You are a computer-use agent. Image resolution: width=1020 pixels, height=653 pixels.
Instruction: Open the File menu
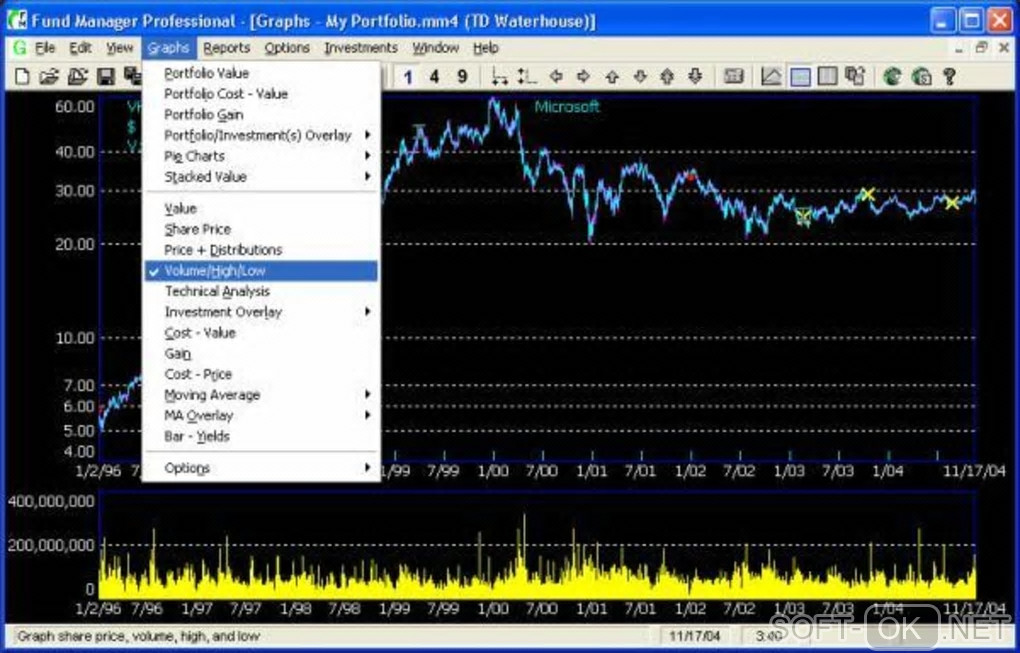(45, 47)
